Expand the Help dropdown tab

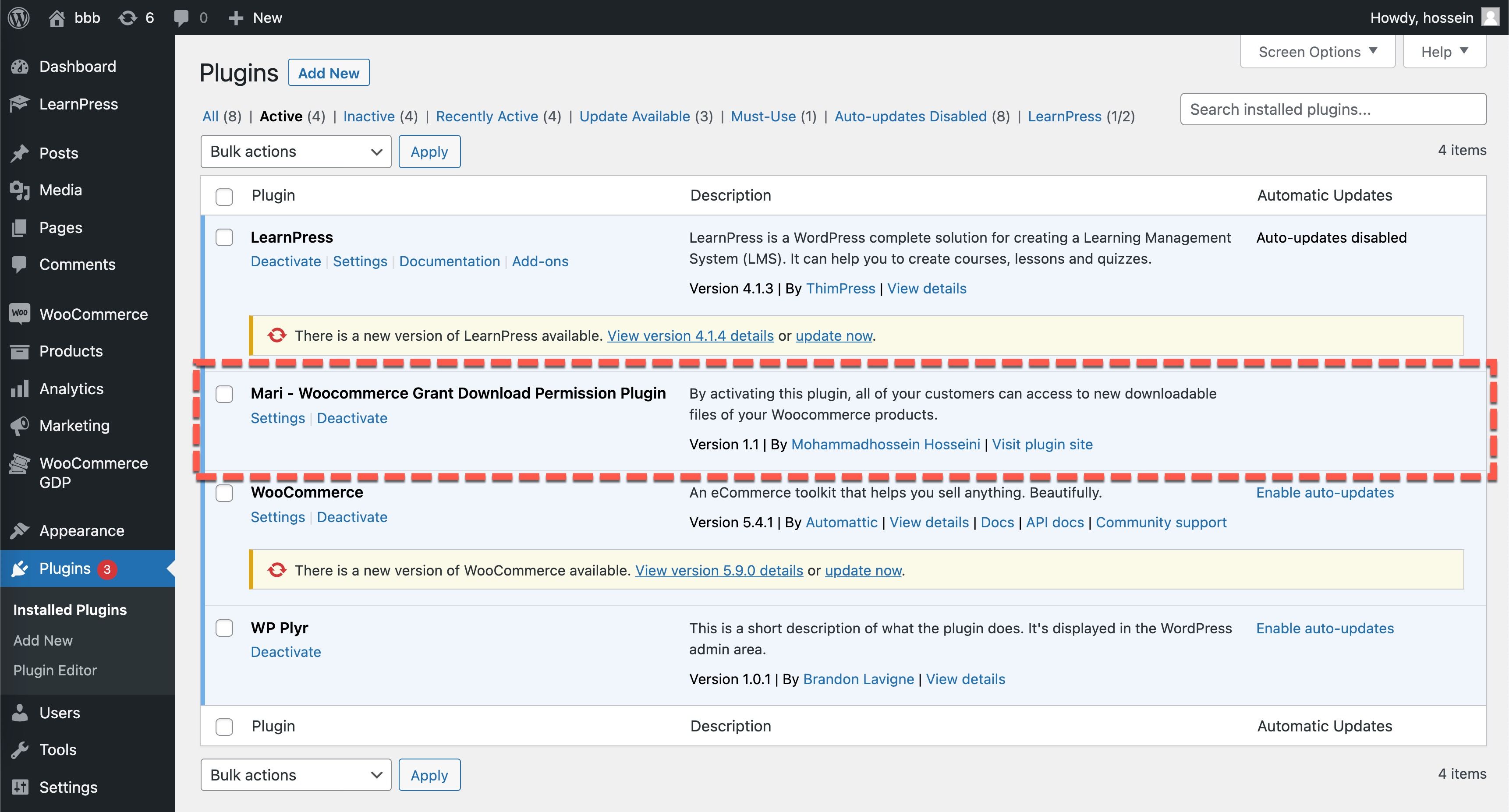(x=1444, y=52)
